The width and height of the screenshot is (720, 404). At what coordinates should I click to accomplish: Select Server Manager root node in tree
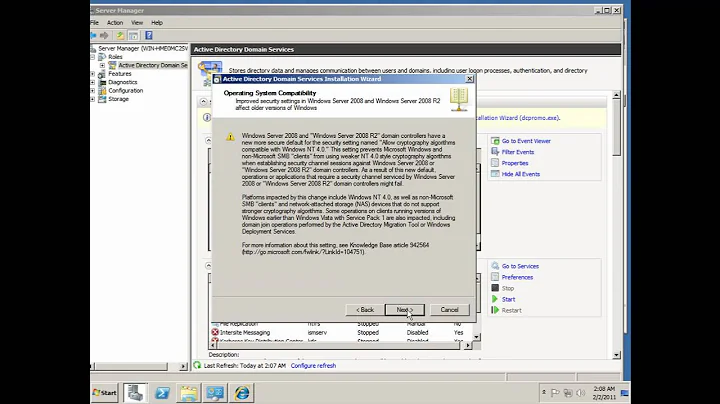[x=142, y=48]
